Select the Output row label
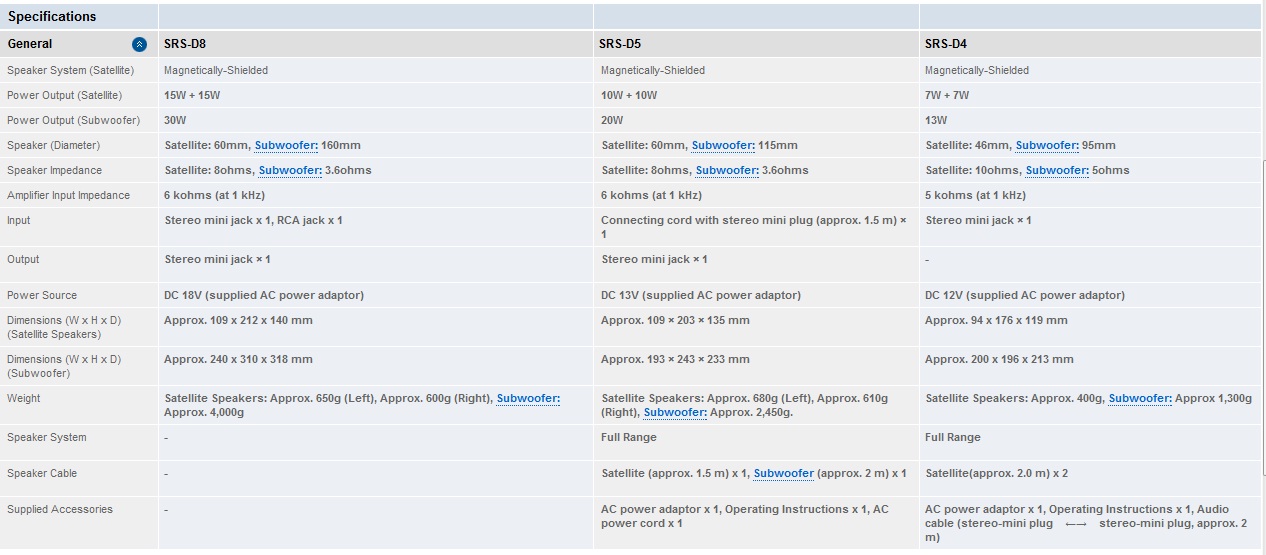1266x555 pixels. tap(23, 259)
